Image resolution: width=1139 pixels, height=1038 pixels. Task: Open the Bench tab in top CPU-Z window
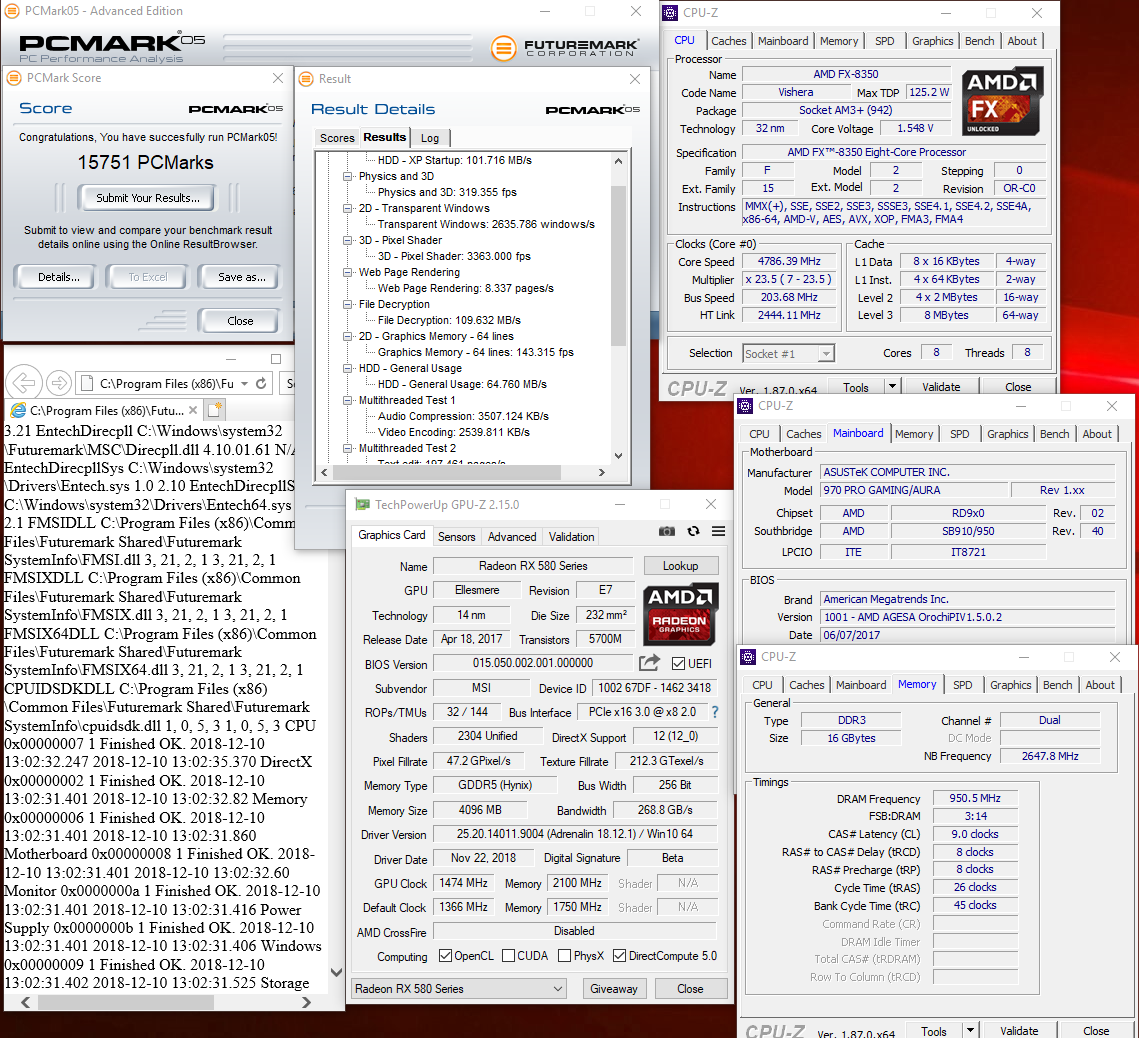[x=979, y=41]
